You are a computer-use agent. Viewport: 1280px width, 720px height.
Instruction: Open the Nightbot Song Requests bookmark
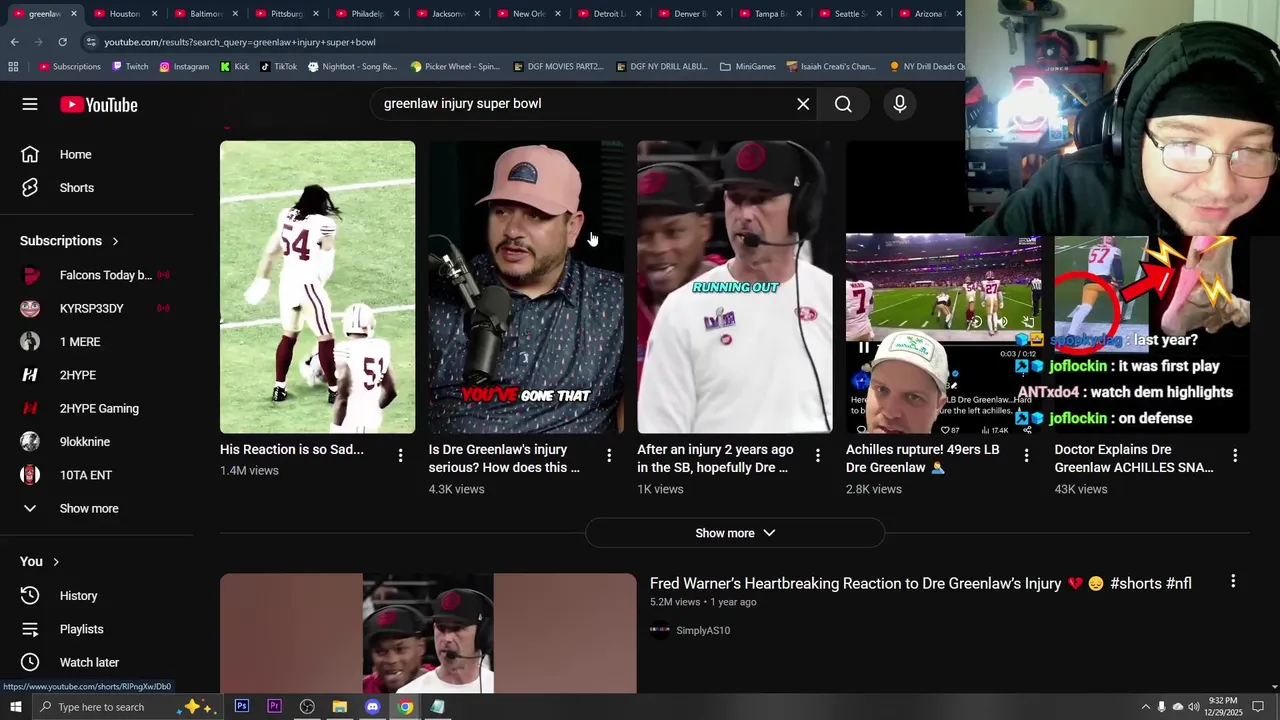pos(353,67)
